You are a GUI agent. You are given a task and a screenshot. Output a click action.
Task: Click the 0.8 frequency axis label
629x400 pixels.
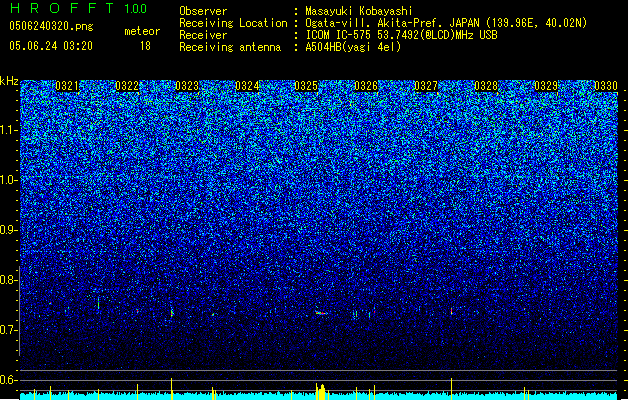tap(8, 280)
